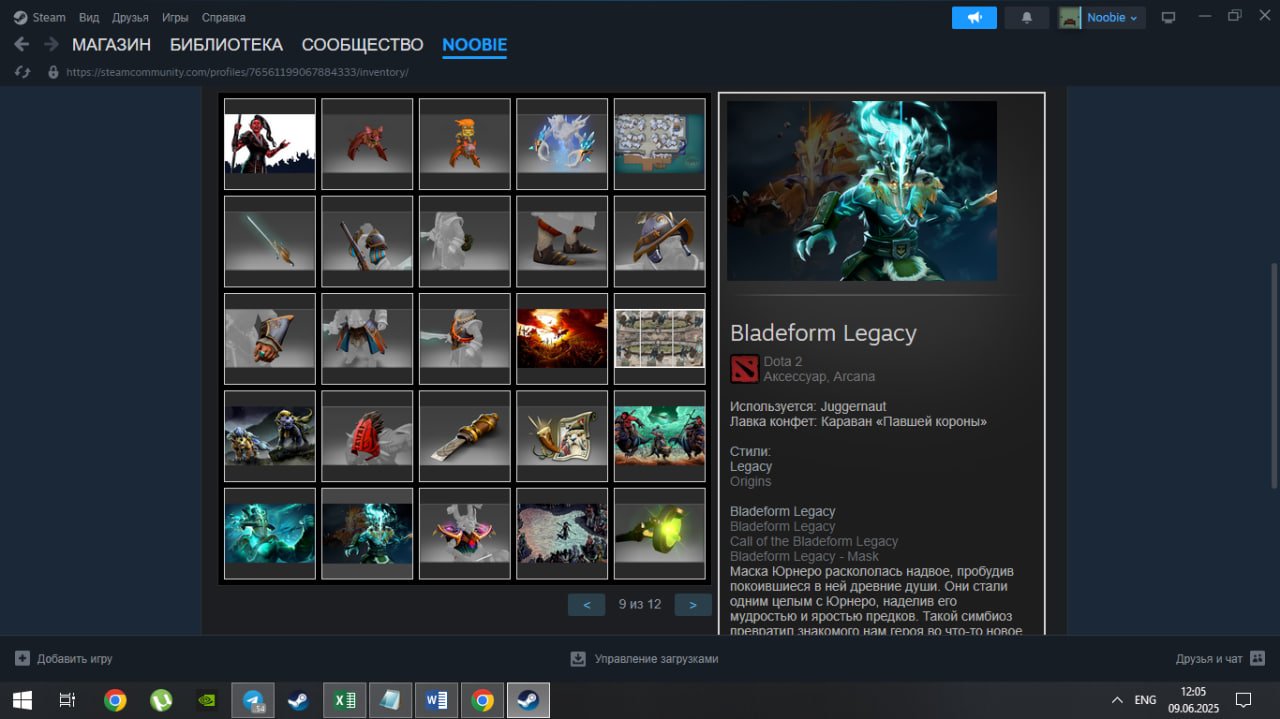The height and width of the screenshot is (719, 1280).
Task: Open the Игры menu
Action: click(175, 18)
